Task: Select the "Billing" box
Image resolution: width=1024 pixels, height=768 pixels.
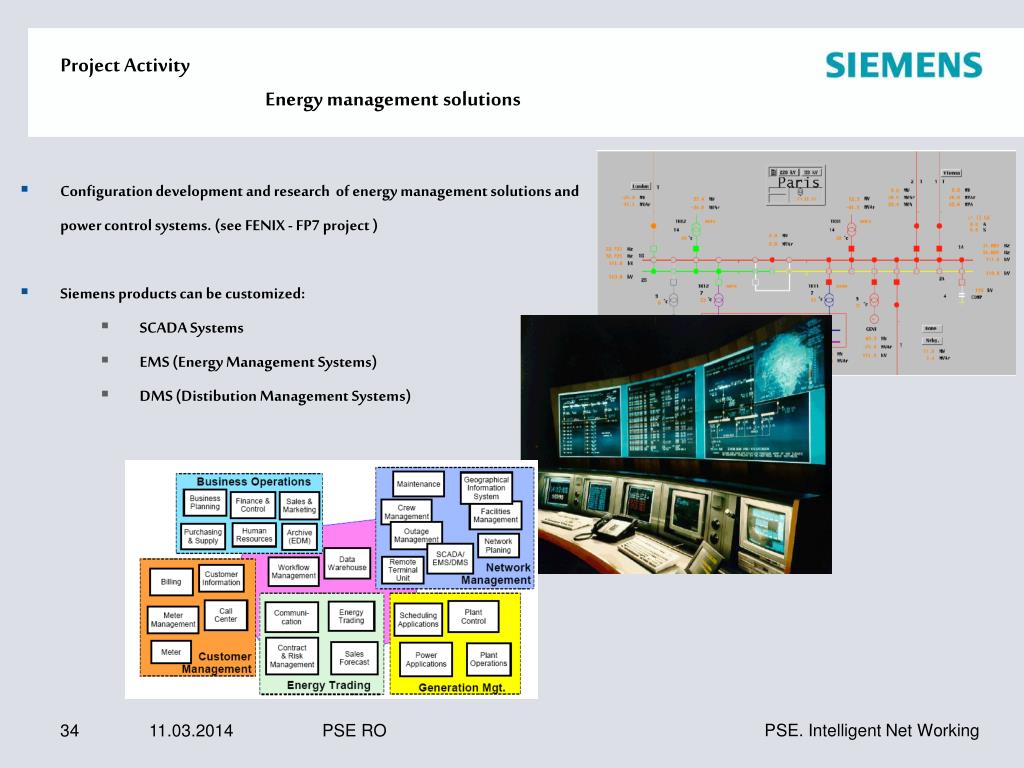Action: pyautogui.click(x=171, y=582)
